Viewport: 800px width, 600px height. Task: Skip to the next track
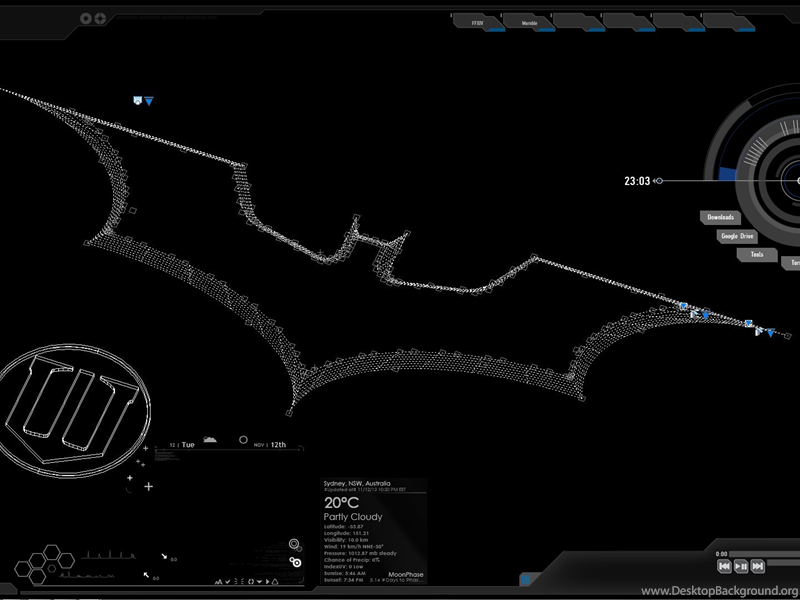(758, 566)
